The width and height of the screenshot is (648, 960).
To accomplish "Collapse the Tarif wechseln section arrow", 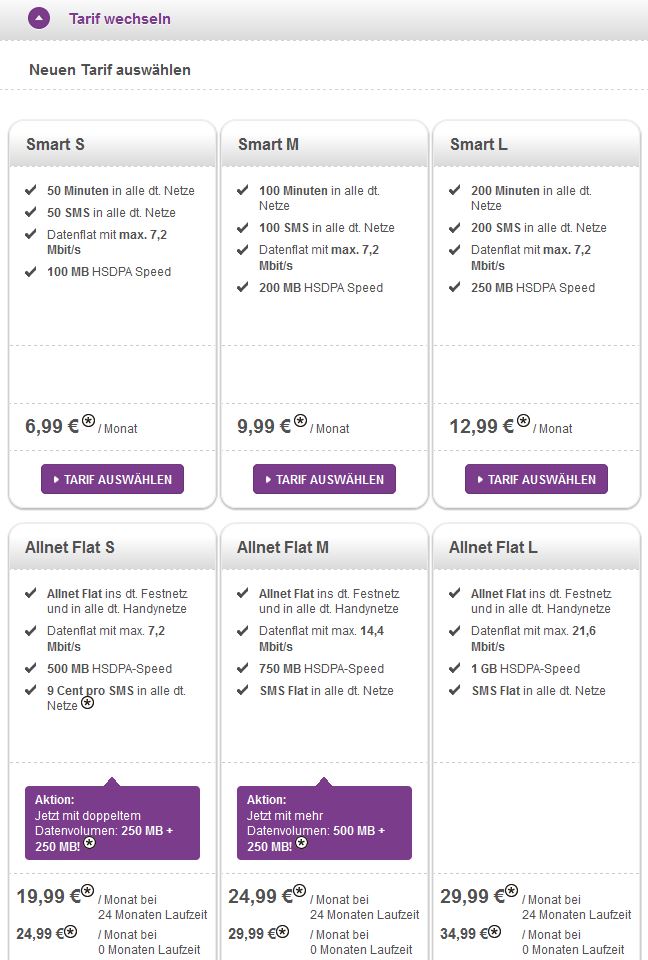I will pyautogui.click(x=39, y=18).
